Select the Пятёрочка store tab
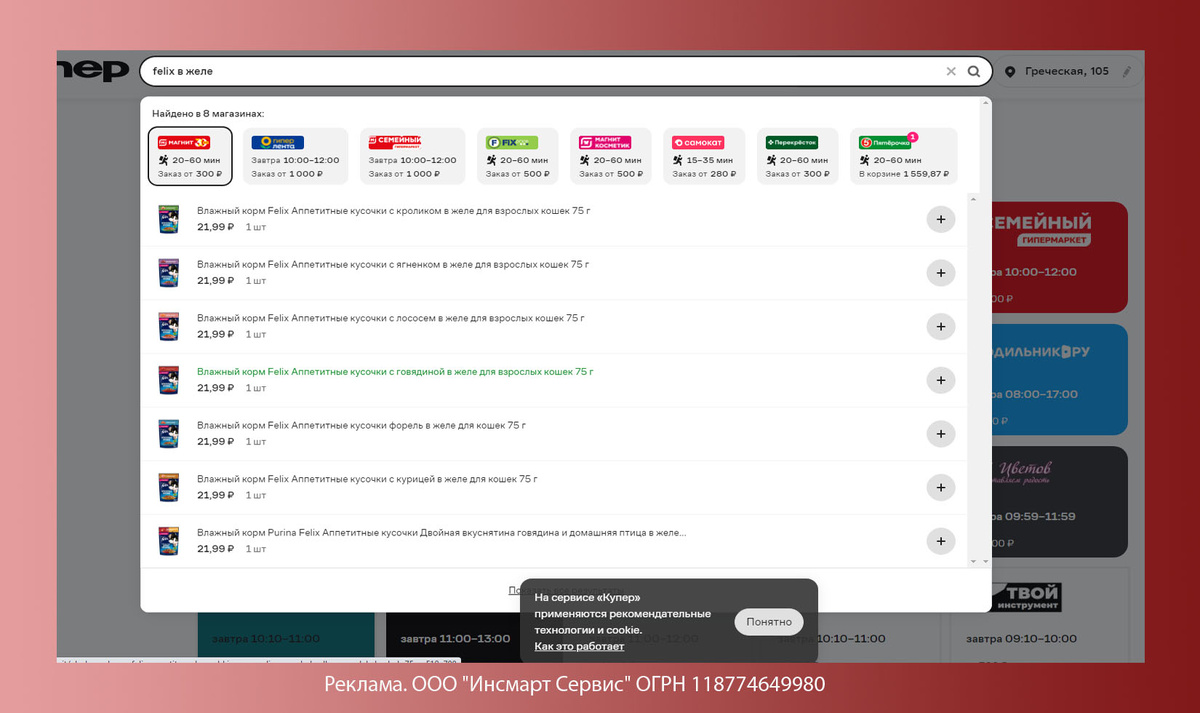The height and width of the screenshot is (713, 1200). click(903, 156)
